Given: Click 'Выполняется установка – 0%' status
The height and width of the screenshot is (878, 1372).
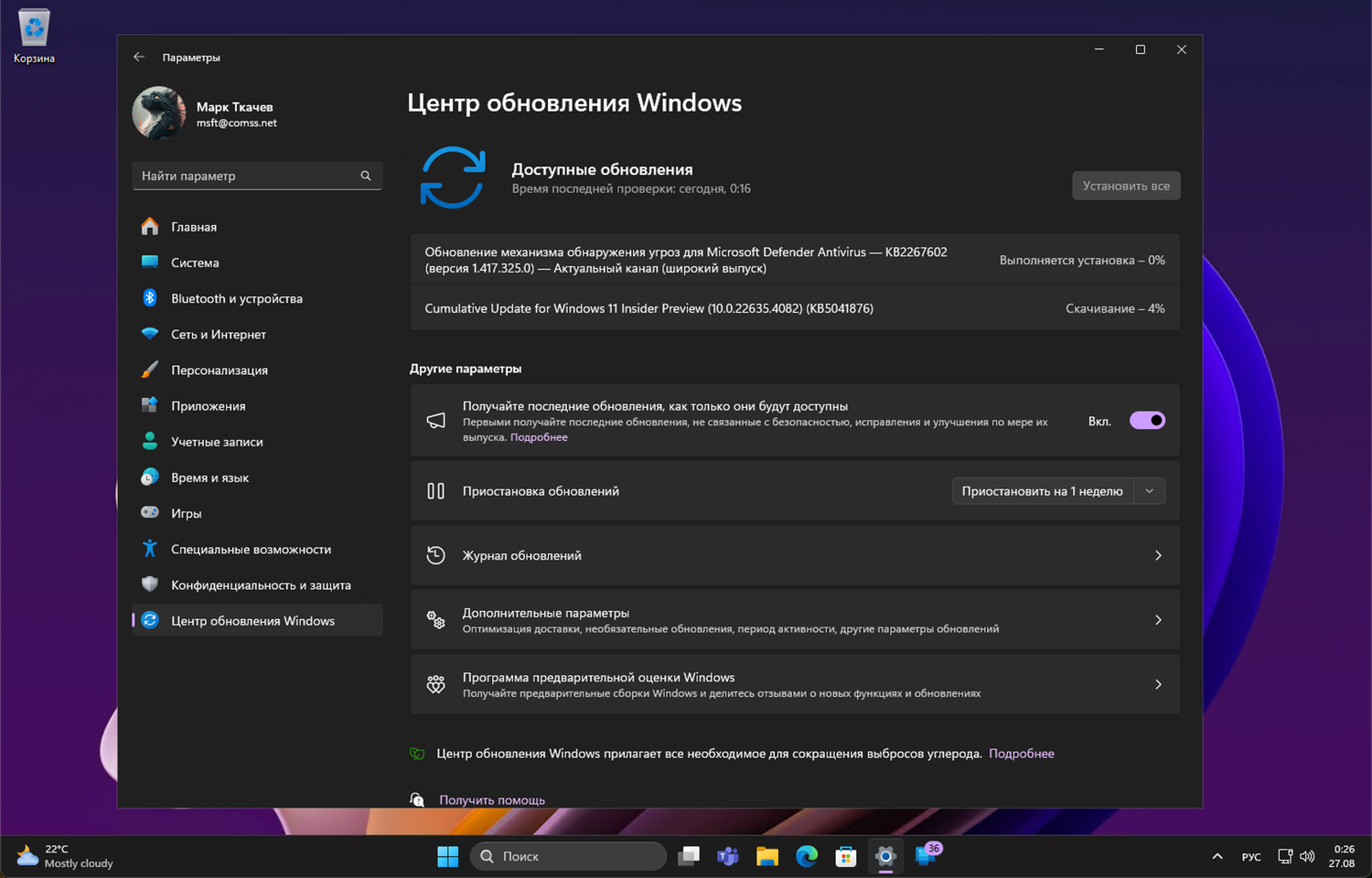Looking at the screenshot, I should tap(1082, 260).
